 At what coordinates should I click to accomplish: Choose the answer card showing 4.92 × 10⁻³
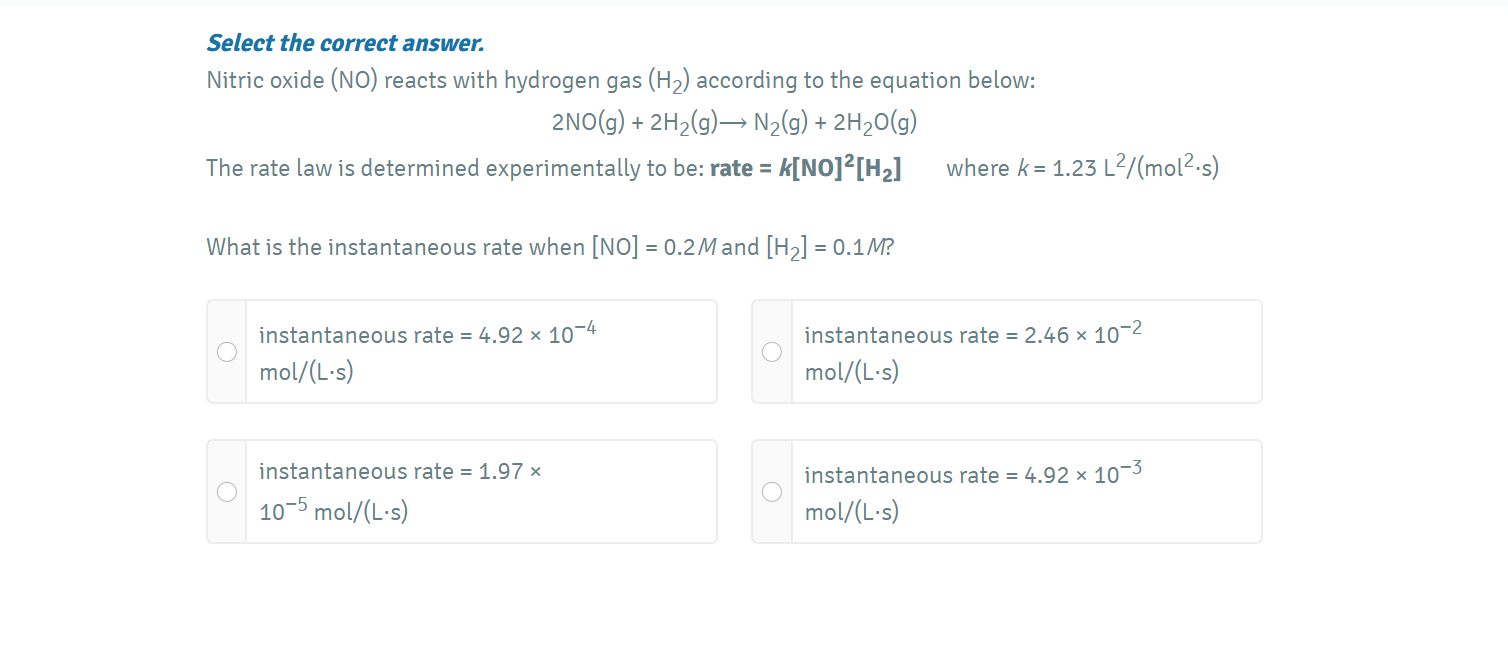[1005, 491]
